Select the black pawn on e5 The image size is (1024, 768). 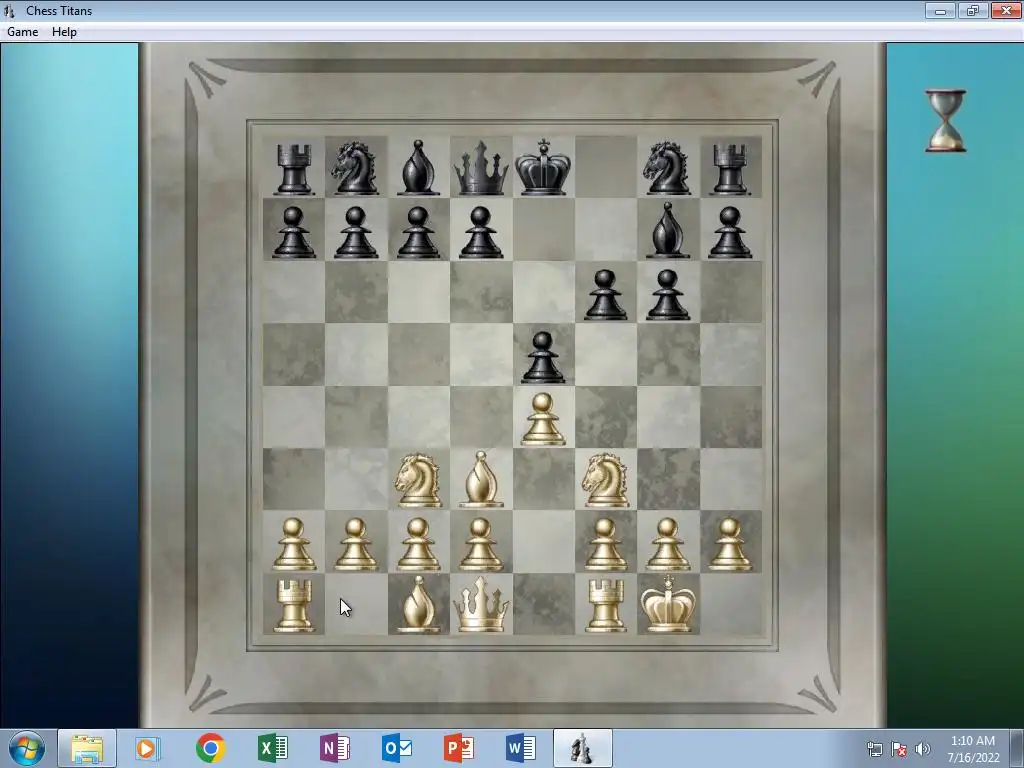[543, 357]
